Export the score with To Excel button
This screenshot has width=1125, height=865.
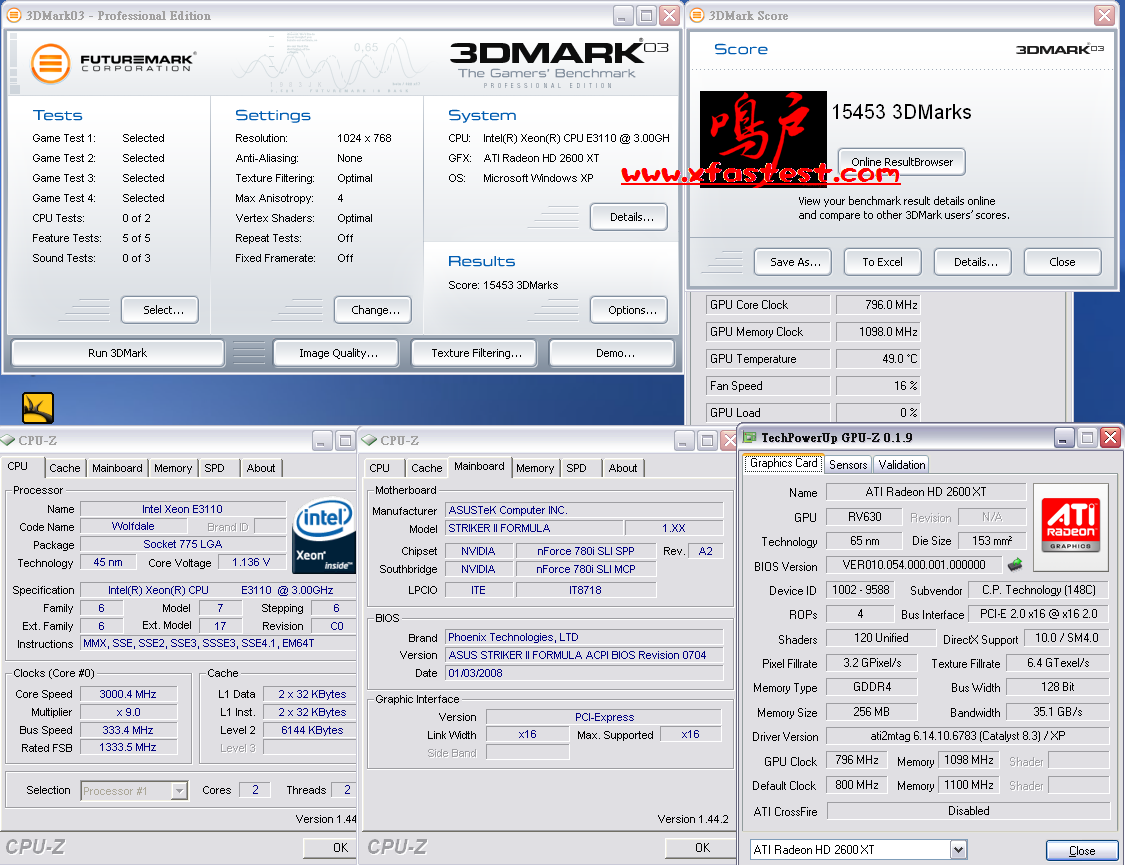coord(882,262)
